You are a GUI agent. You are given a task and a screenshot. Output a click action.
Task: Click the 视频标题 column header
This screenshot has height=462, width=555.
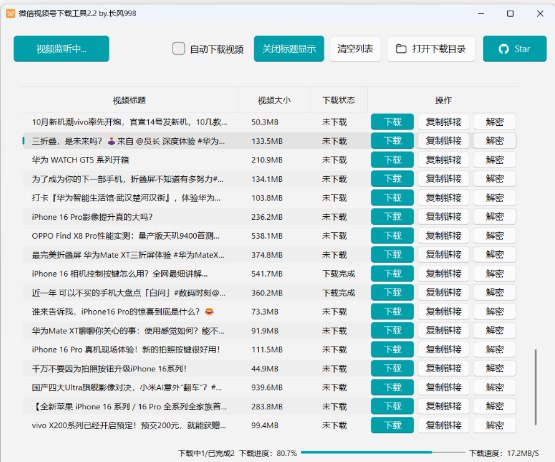coord(129,101)
